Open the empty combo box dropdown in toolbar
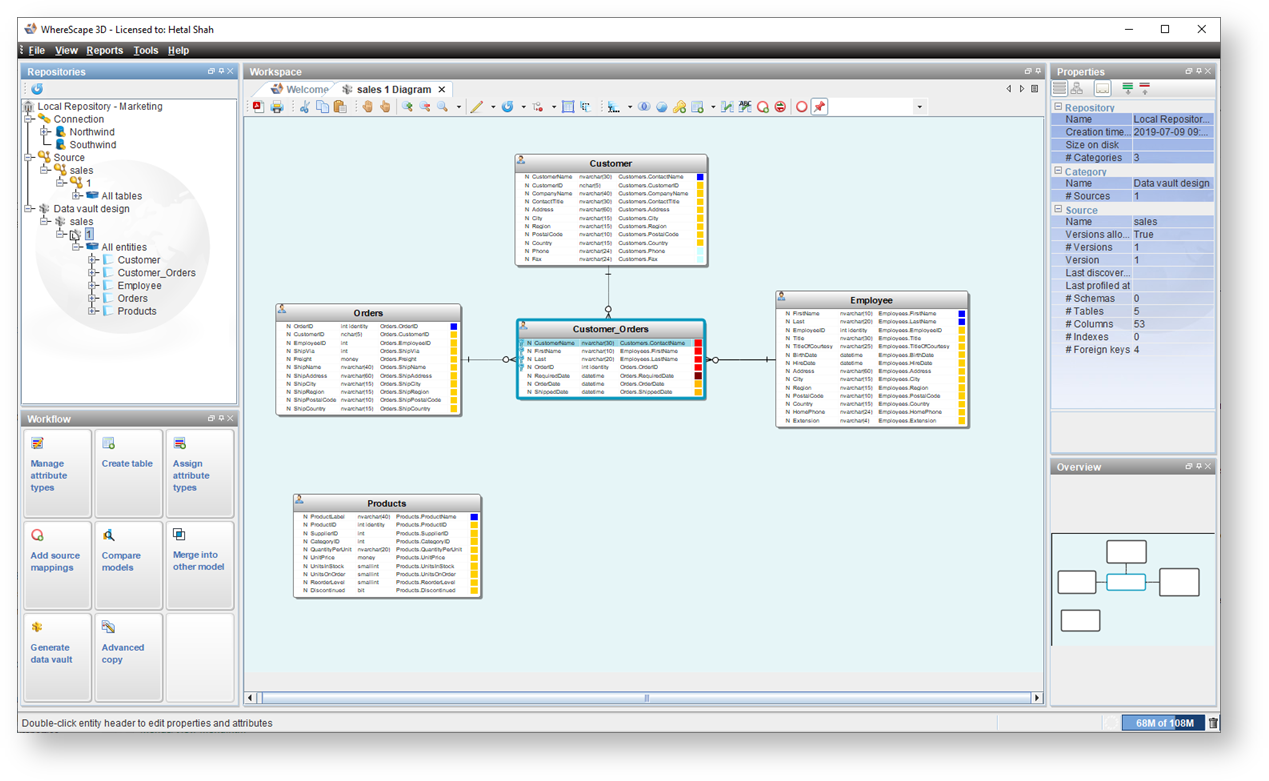1269x781 pixels. point(919,107)
